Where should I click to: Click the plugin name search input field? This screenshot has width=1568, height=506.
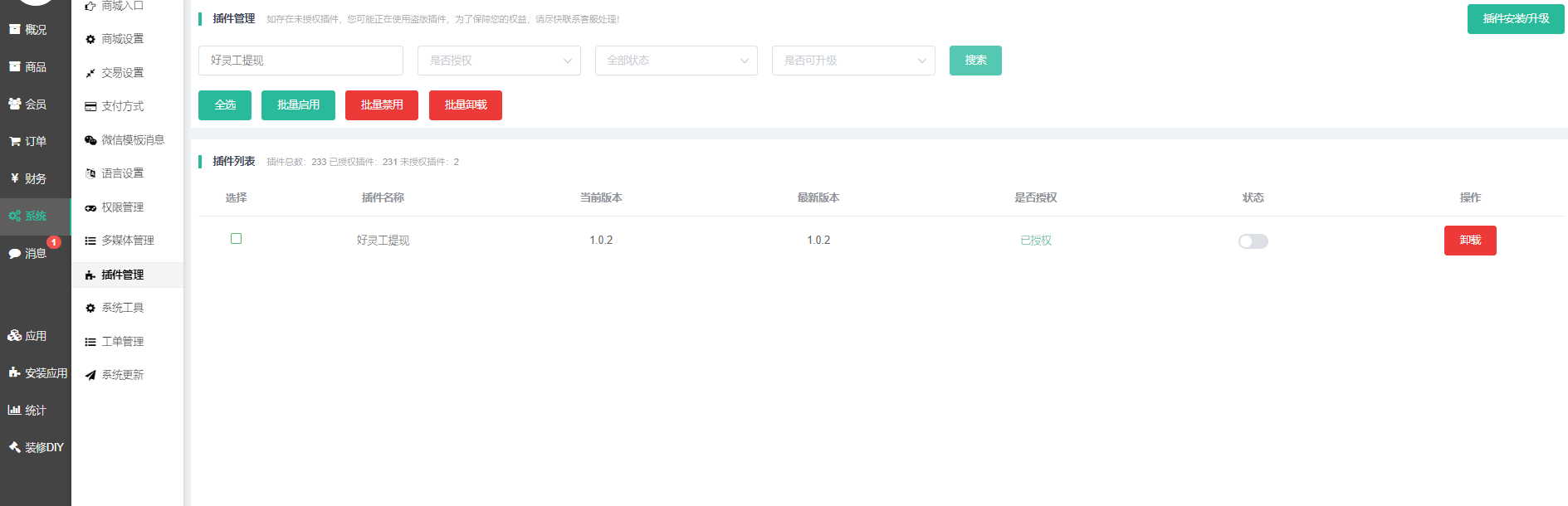tap(300, 61)
